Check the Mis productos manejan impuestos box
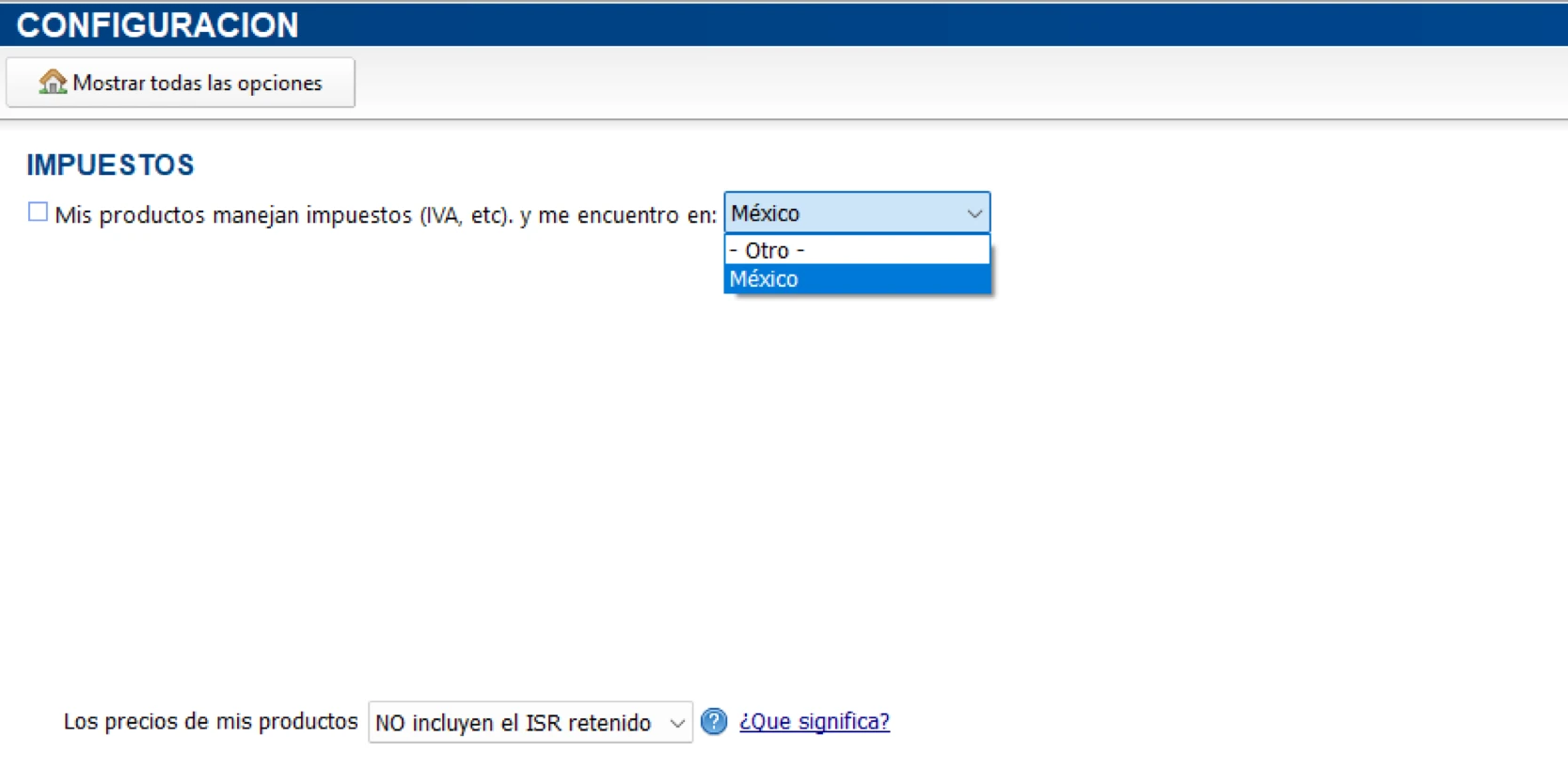Screen dimensions: 1568x768 37,212
